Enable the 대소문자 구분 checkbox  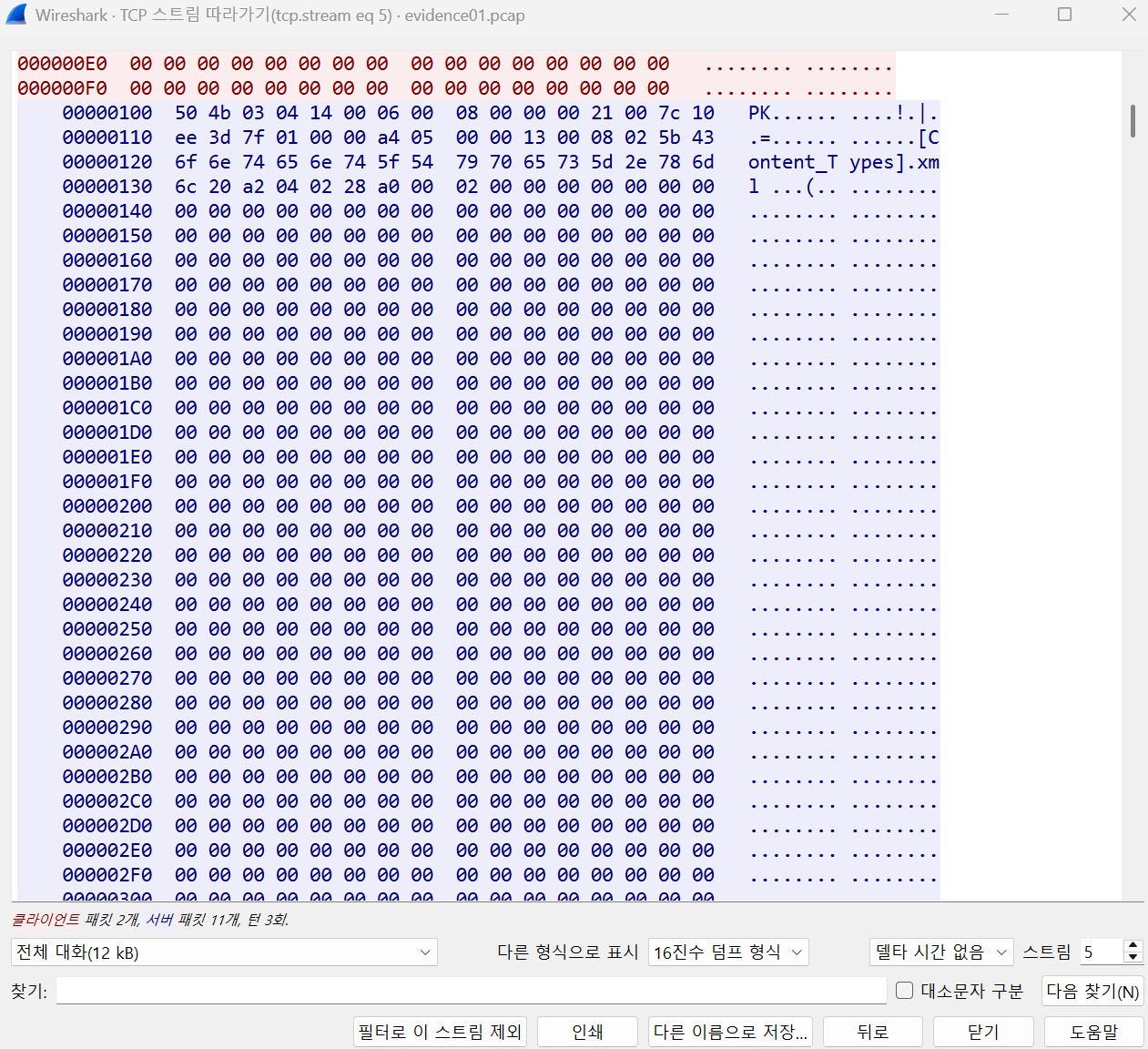tap(904, 991)
